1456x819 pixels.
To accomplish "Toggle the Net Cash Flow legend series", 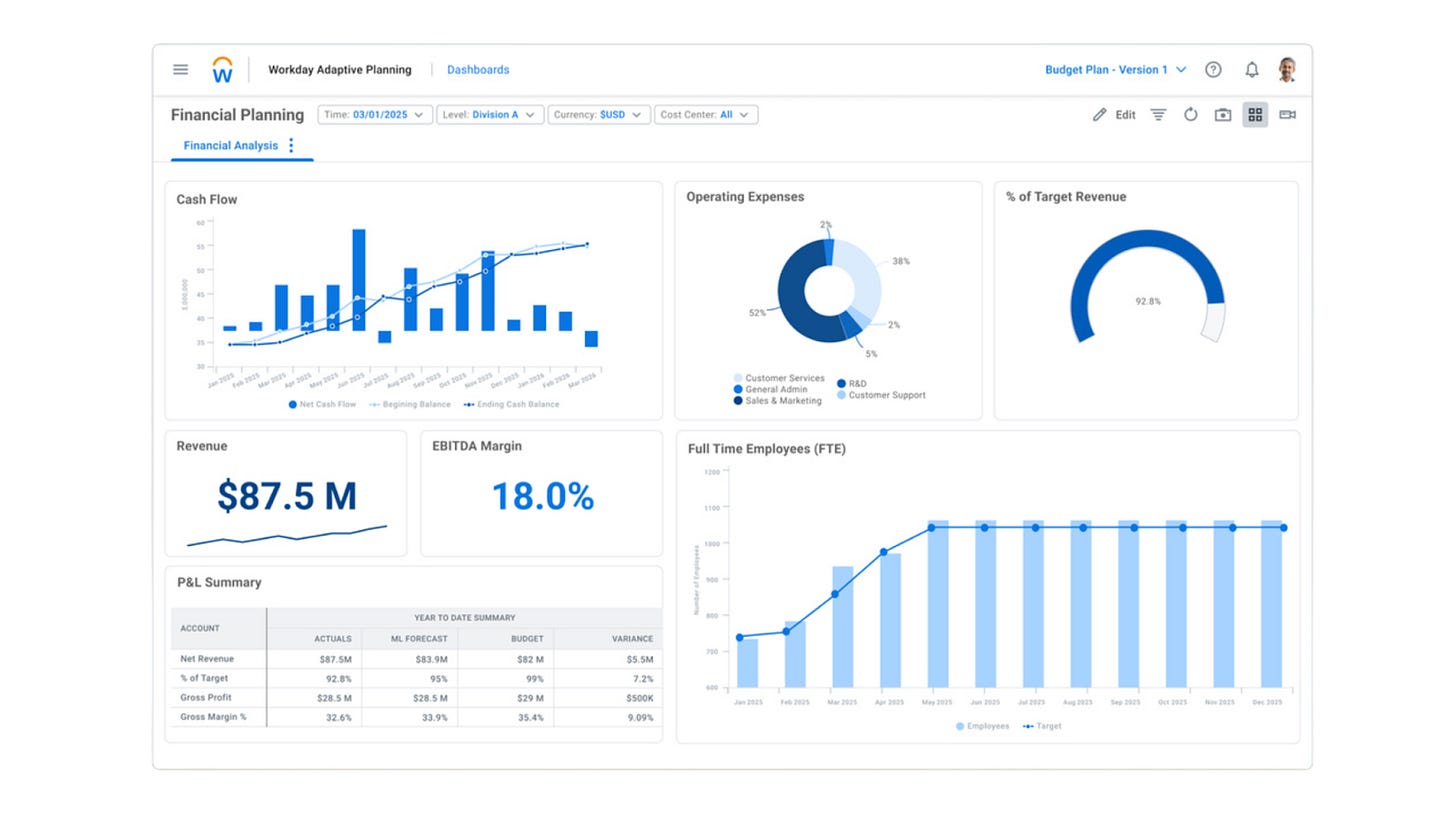I will click(x=320, y=404).
